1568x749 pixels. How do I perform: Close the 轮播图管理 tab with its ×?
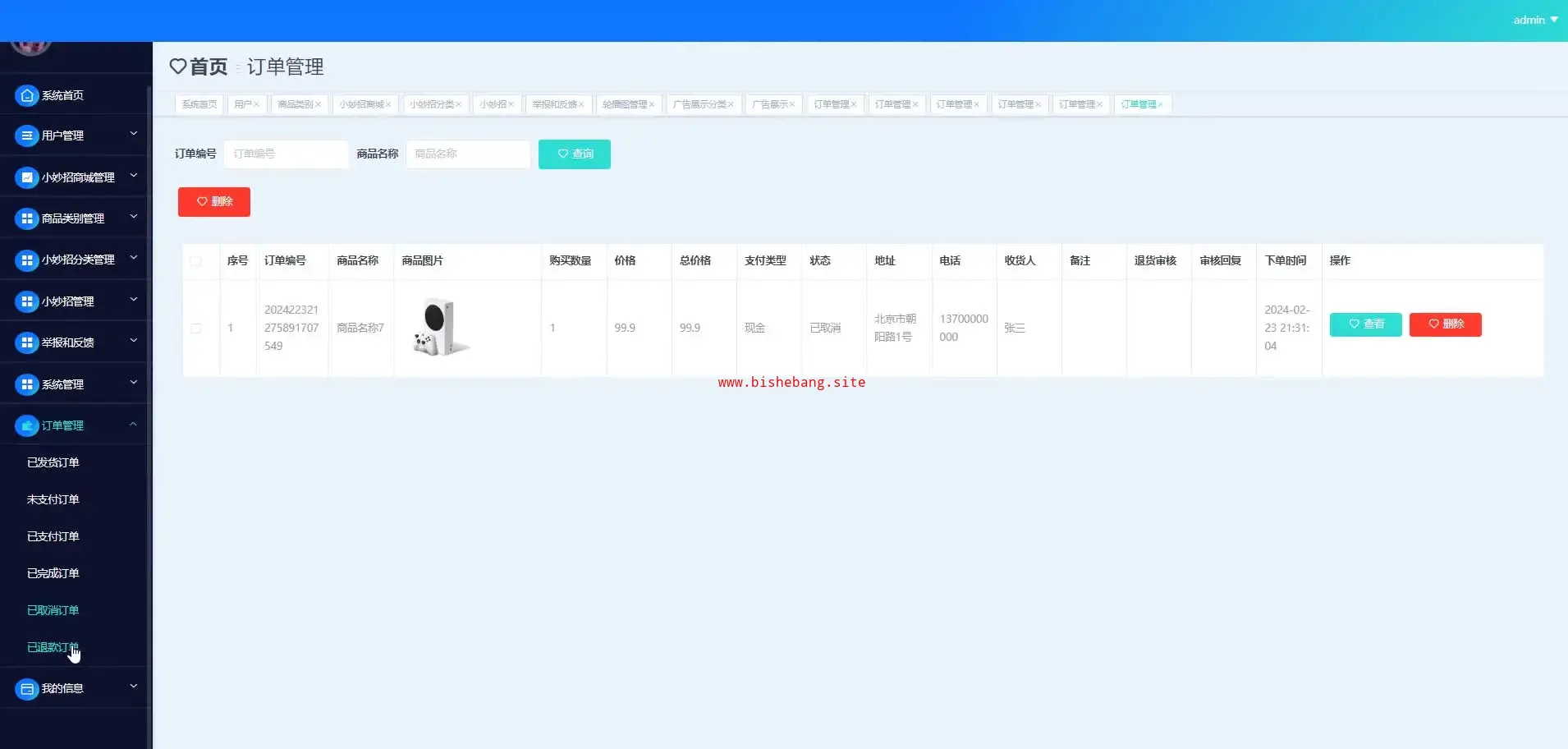(652, 104)
